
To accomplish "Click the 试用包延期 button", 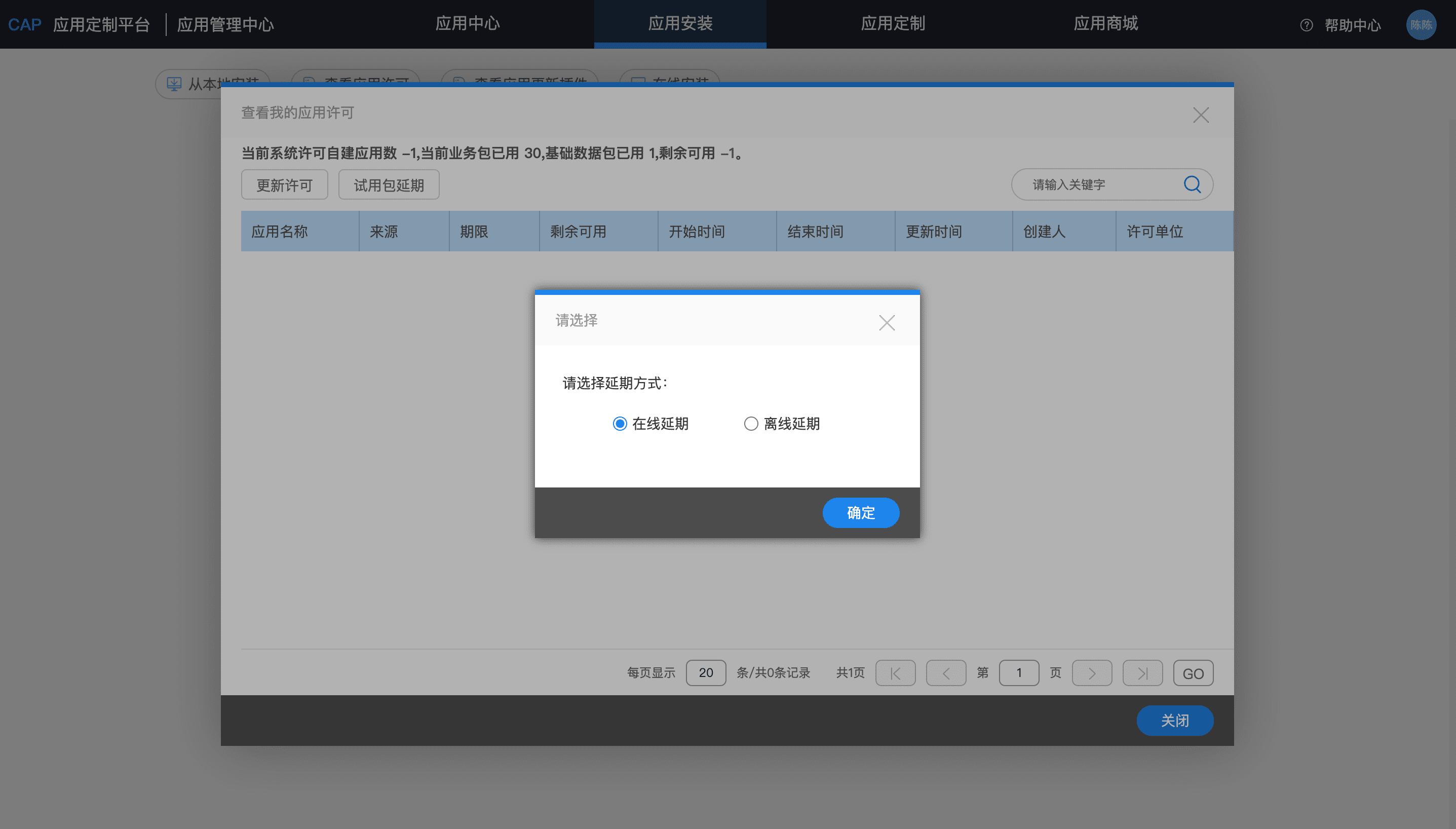I will click(389, 184).
